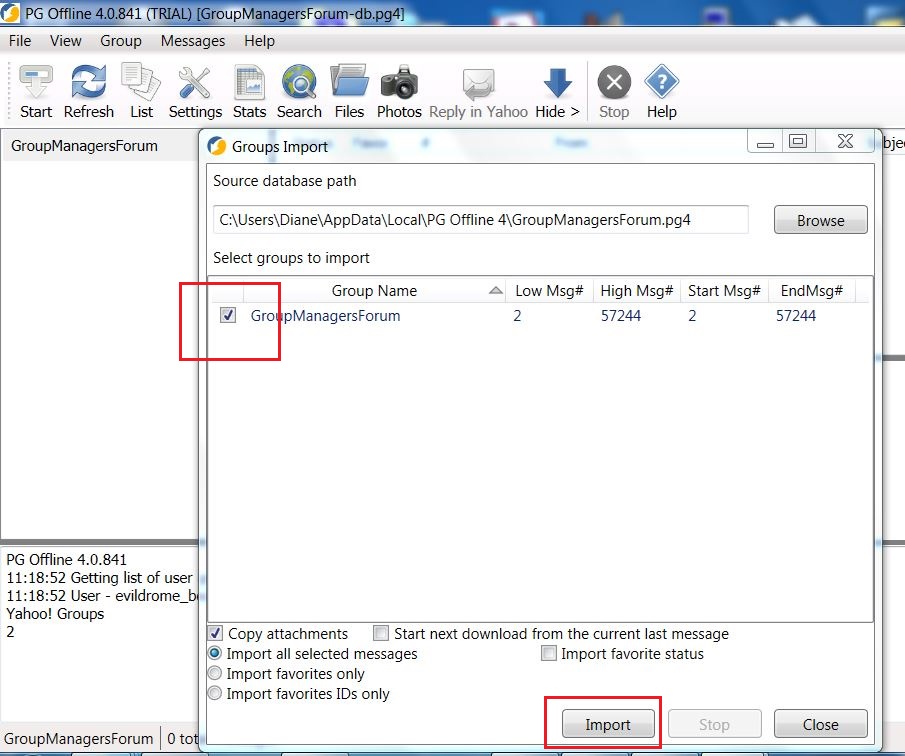Click the Low Msg# value 2
This screenshot has height=756, width=905.
[x=517, y=316]
